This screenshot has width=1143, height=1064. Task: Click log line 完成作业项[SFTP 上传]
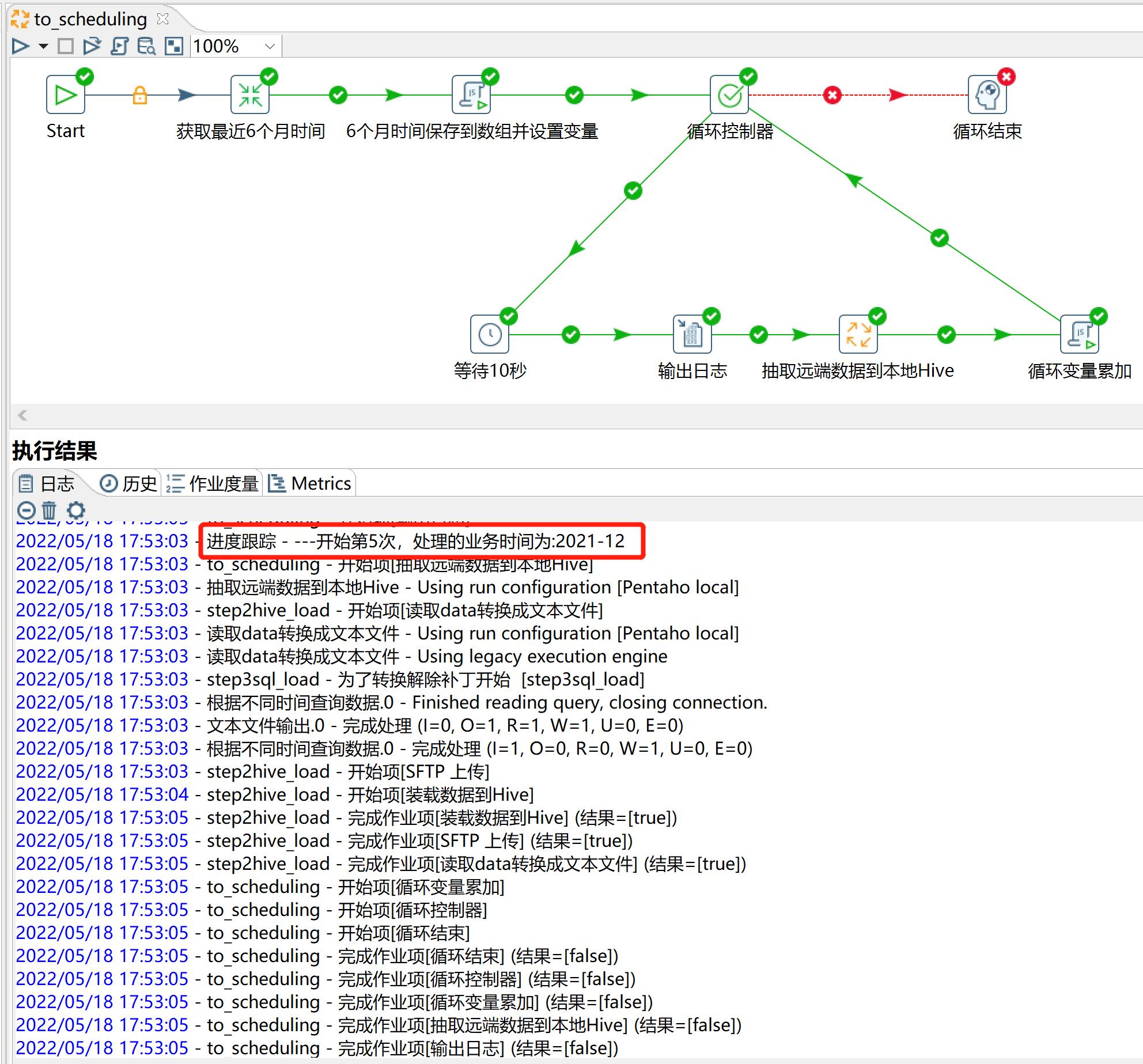[324, 840]
